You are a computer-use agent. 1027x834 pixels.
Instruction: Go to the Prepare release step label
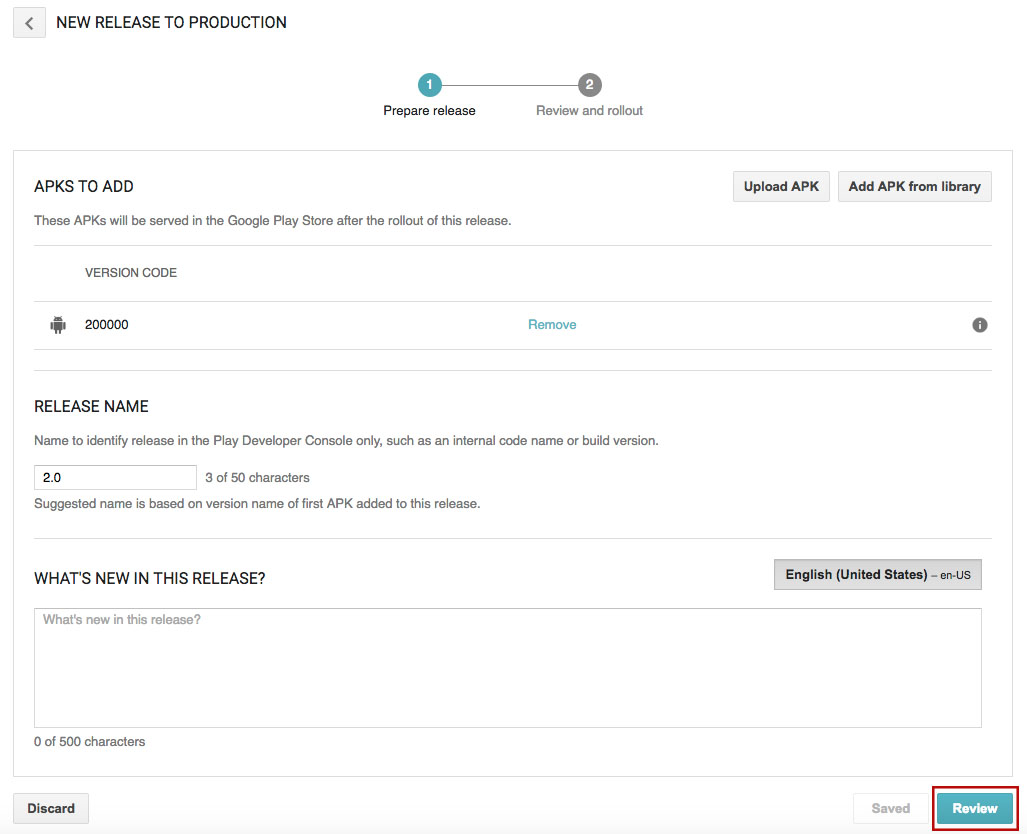click(429, 111)
